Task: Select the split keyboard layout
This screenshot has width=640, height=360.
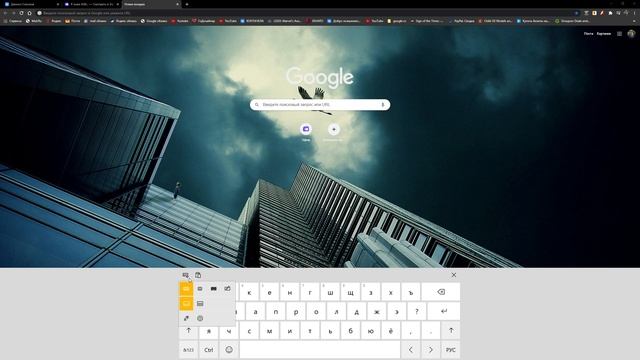Action: (213, 289)
